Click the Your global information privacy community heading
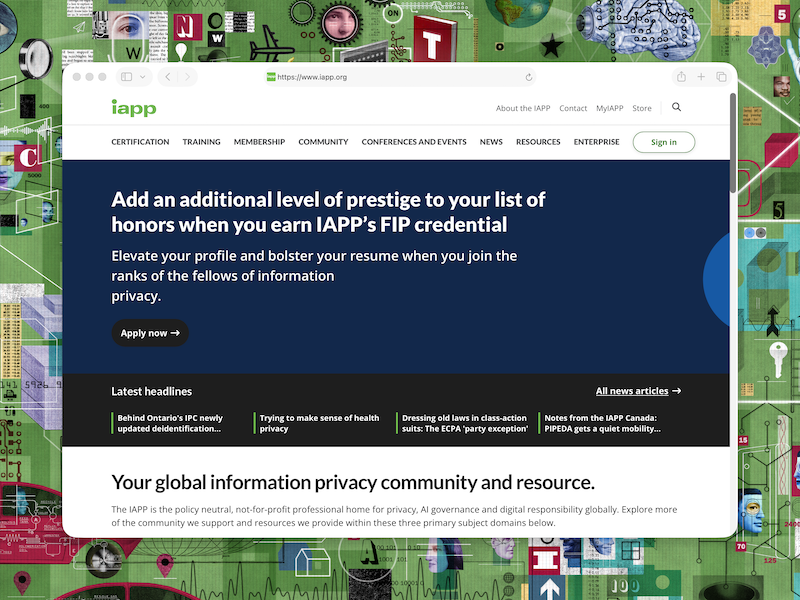This screenshot has height=600, width=800. (353, 482)
